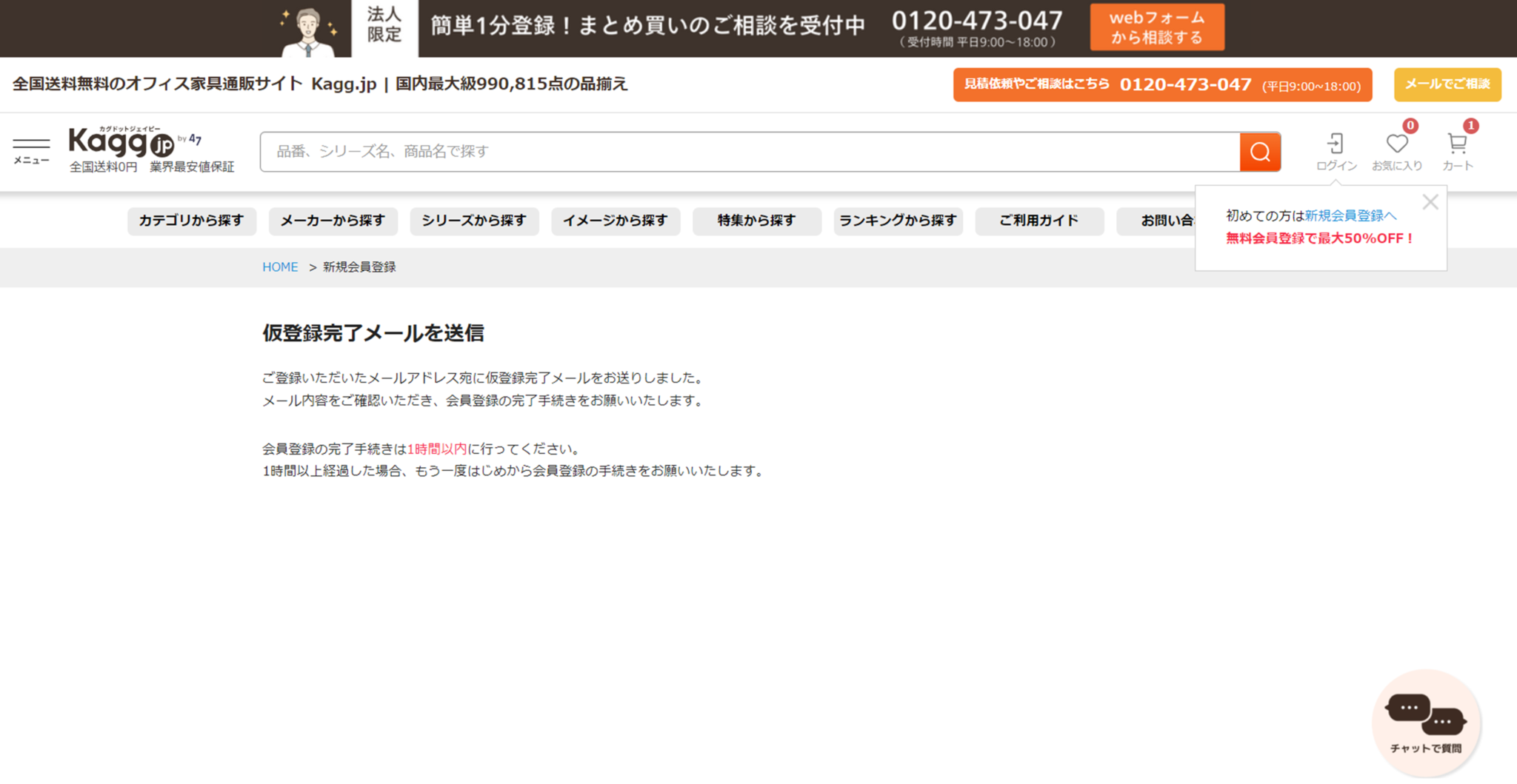Click the HOME breadcrumb link
Screen dimensions: 1517x784
(x=280, y=267)
